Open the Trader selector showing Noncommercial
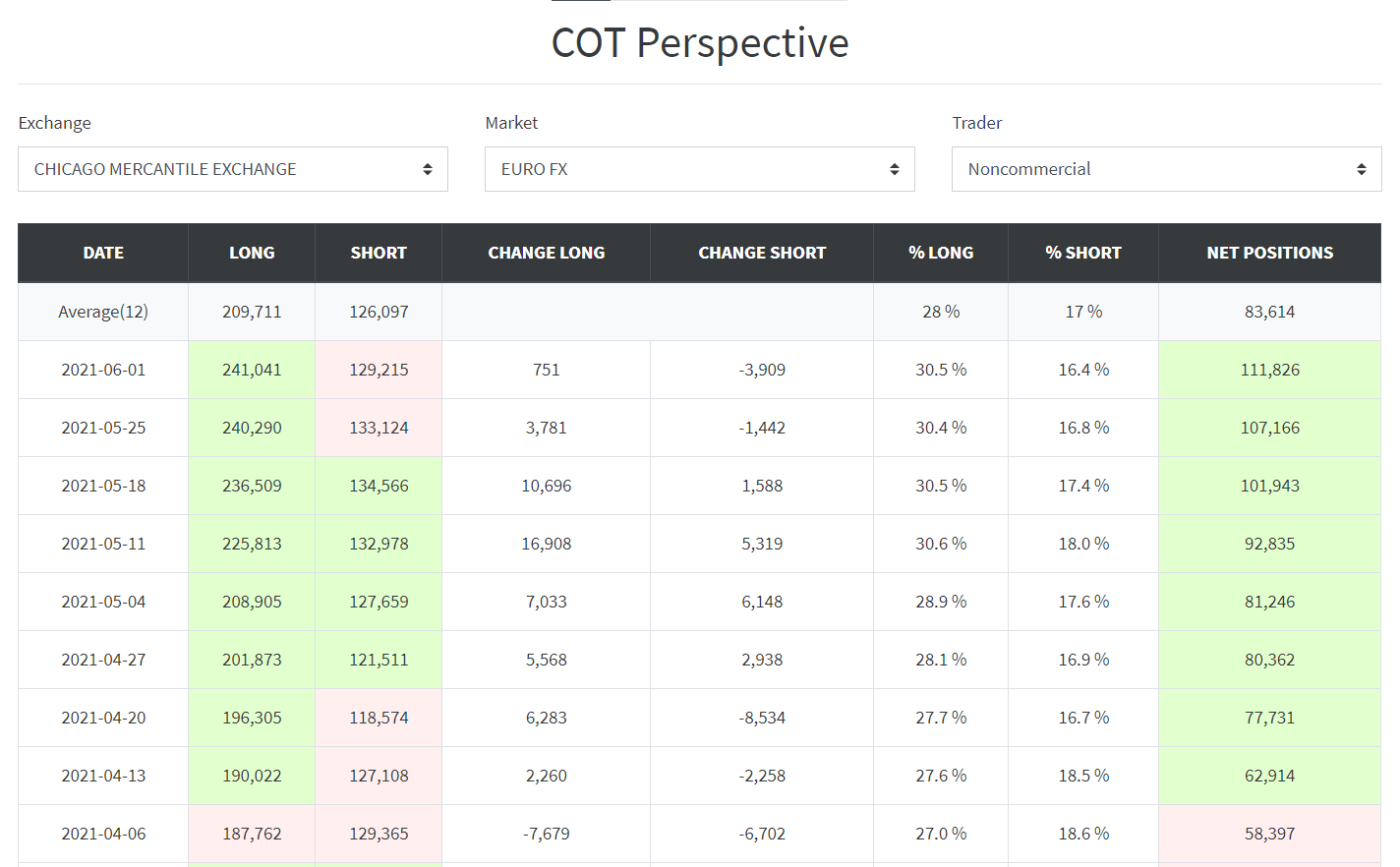 [x=1167, y=168]
